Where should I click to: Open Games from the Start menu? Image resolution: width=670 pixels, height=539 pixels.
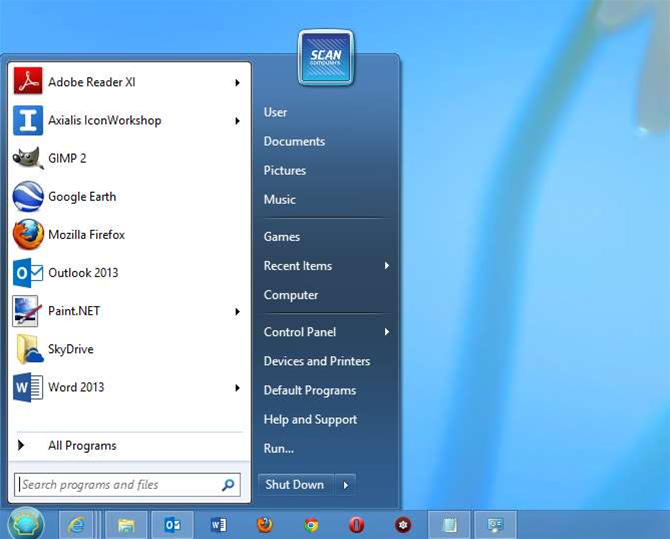click(x=282, y=237)
